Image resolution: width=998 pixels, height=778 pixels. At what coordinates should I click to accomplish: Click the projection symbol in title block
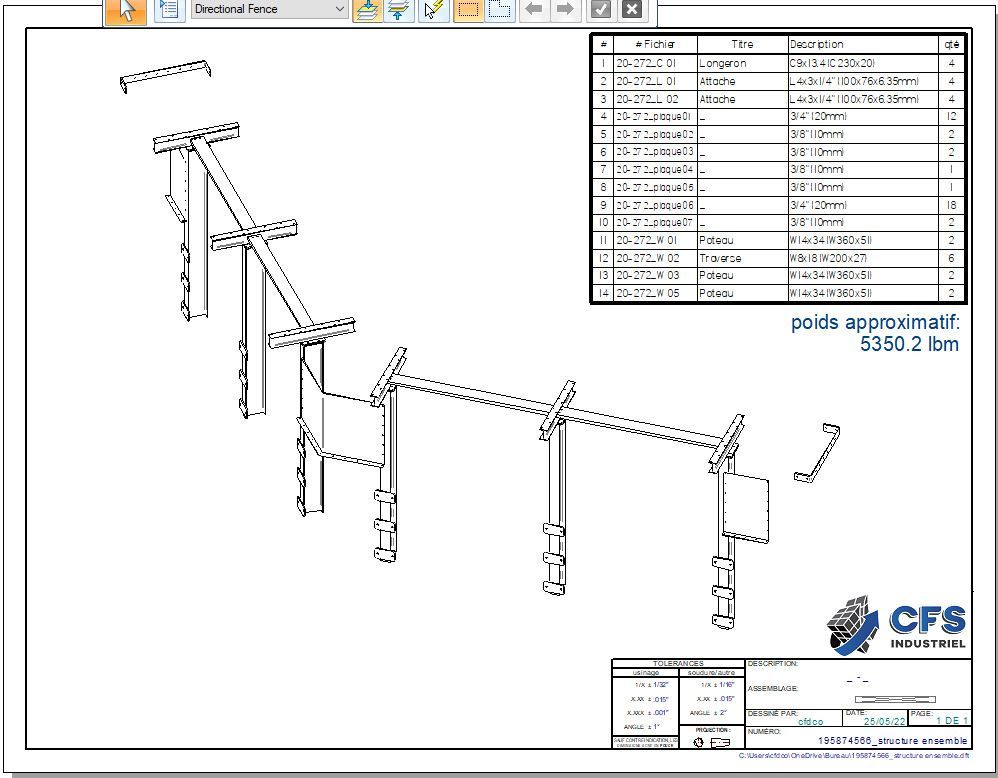(712, 742)
